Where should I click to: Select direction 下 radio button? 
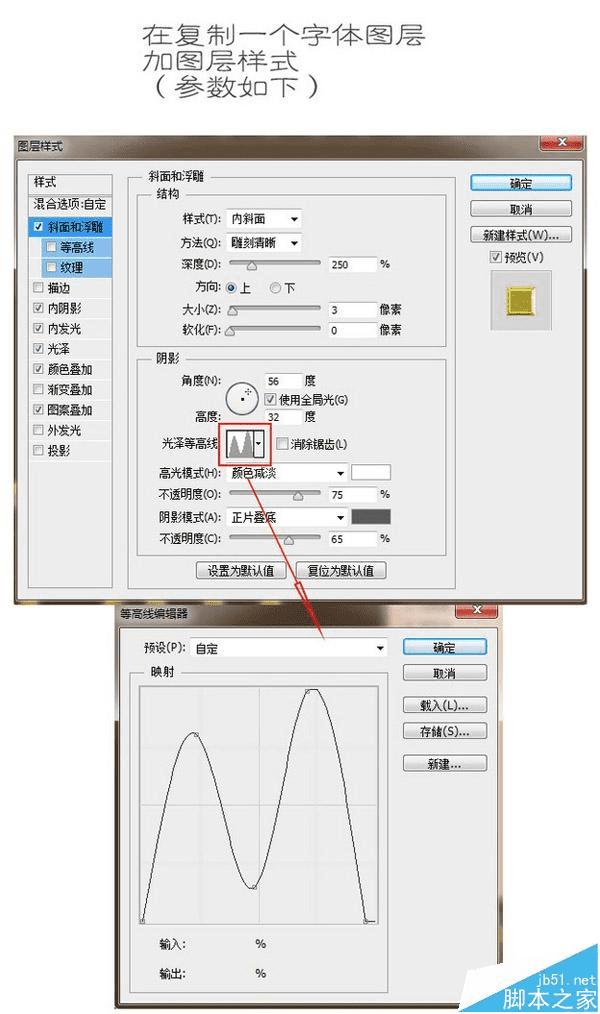275,288
